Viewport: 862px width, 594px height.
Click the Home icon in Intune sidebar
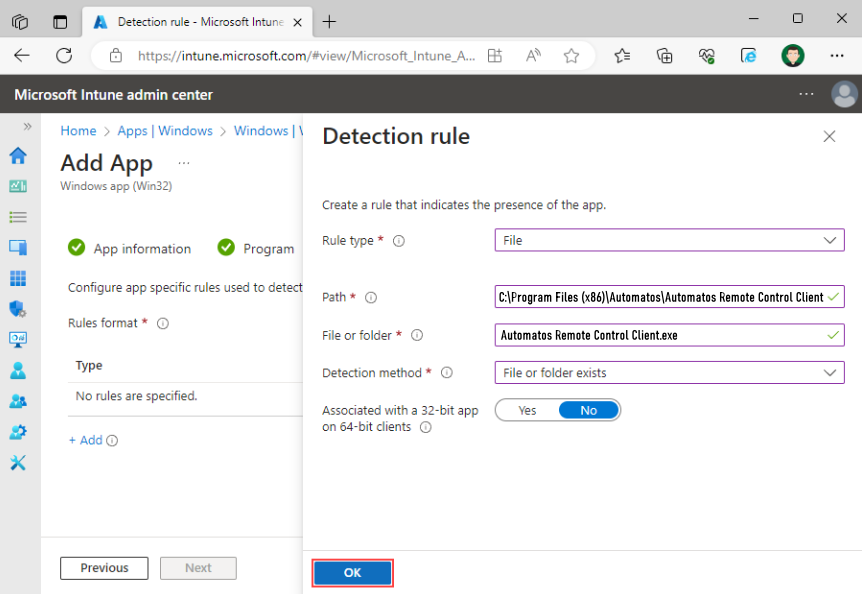[18, 156]
